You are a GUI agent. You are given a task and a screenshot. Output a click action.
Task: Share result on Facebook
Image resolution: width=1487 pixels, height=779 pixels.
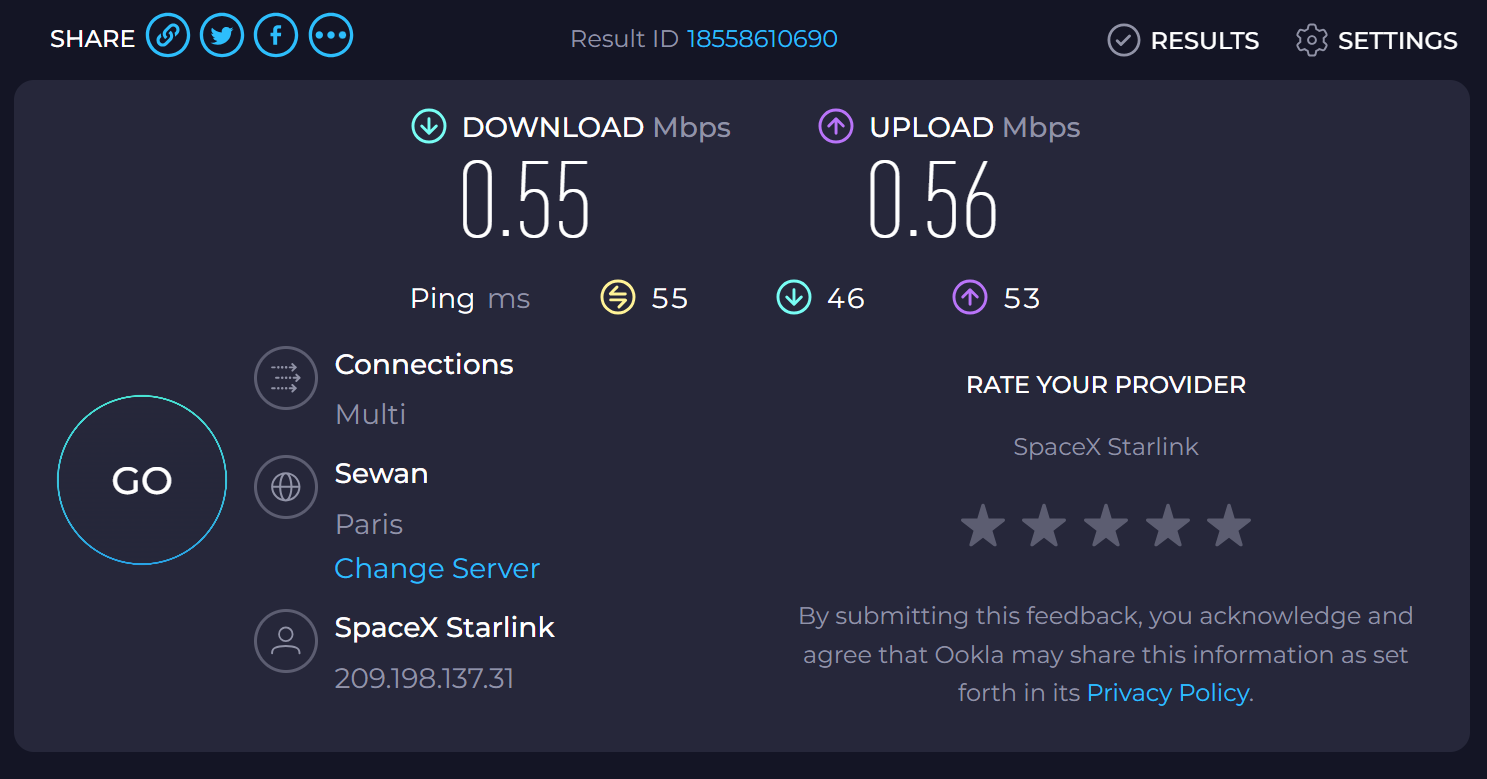276,37
